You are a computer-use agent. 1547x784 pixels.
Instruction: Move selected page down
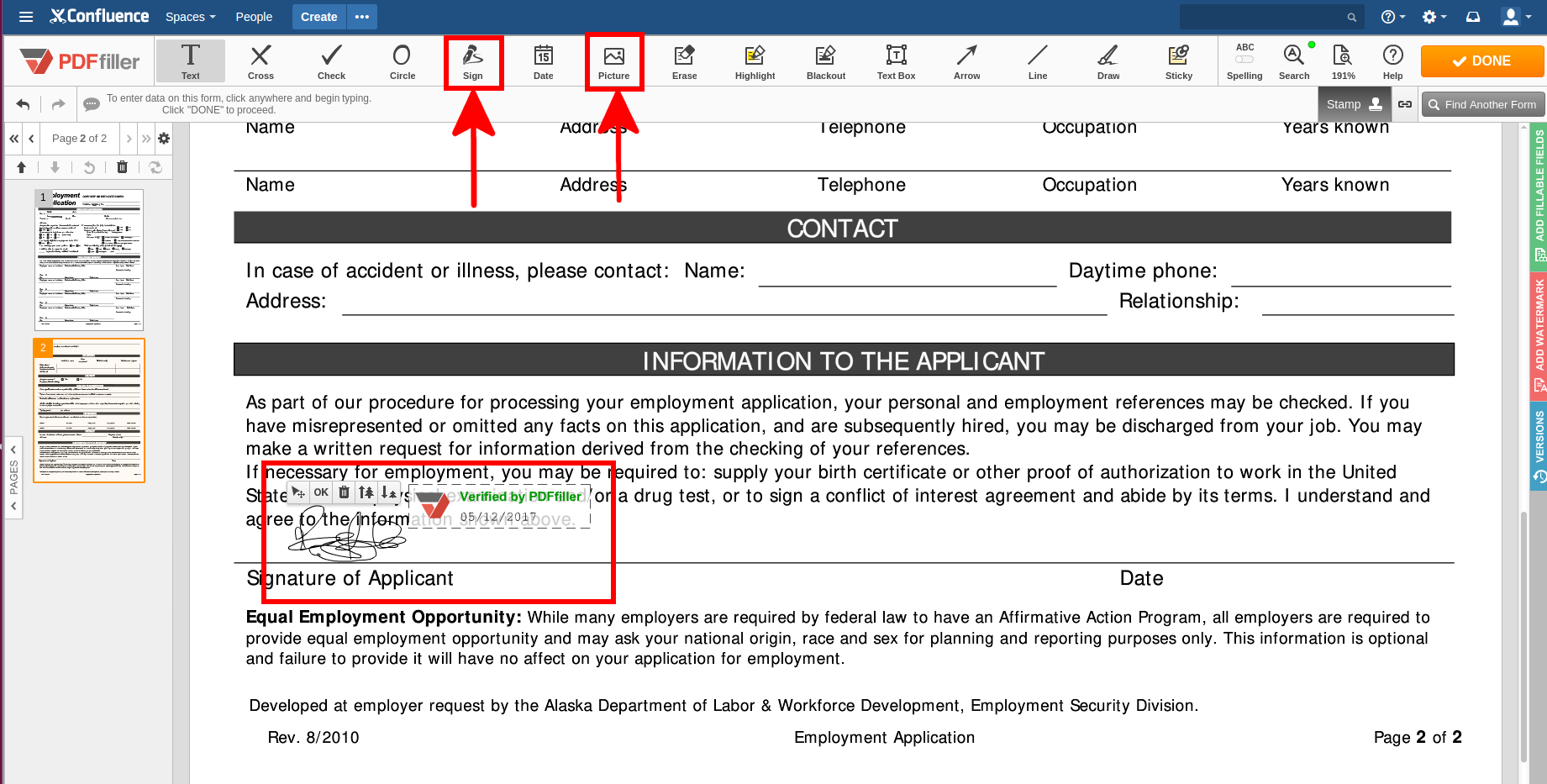(x=55, y=167)
